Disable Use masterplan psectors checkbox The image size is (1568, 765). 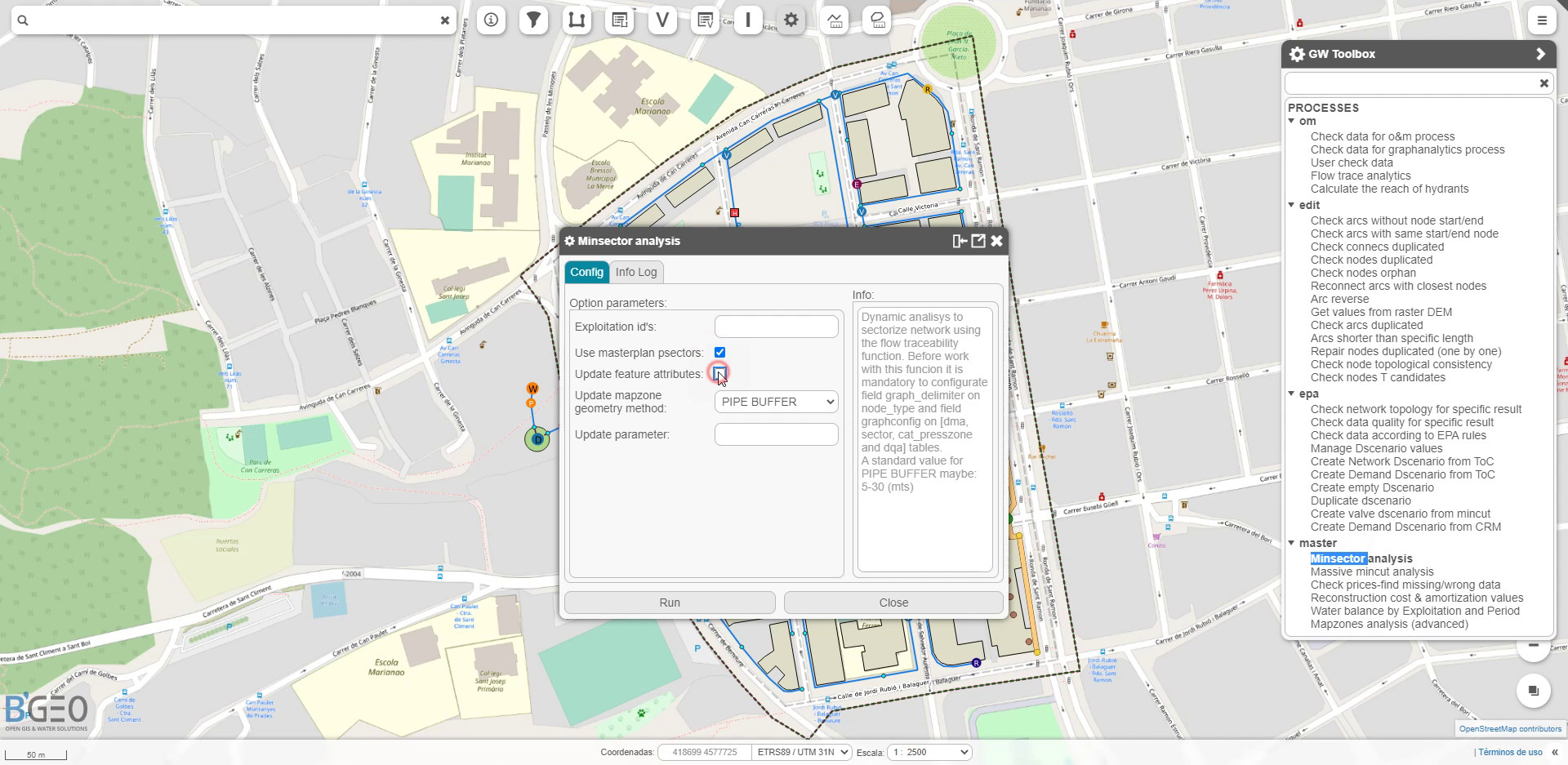tap(719, 352)
